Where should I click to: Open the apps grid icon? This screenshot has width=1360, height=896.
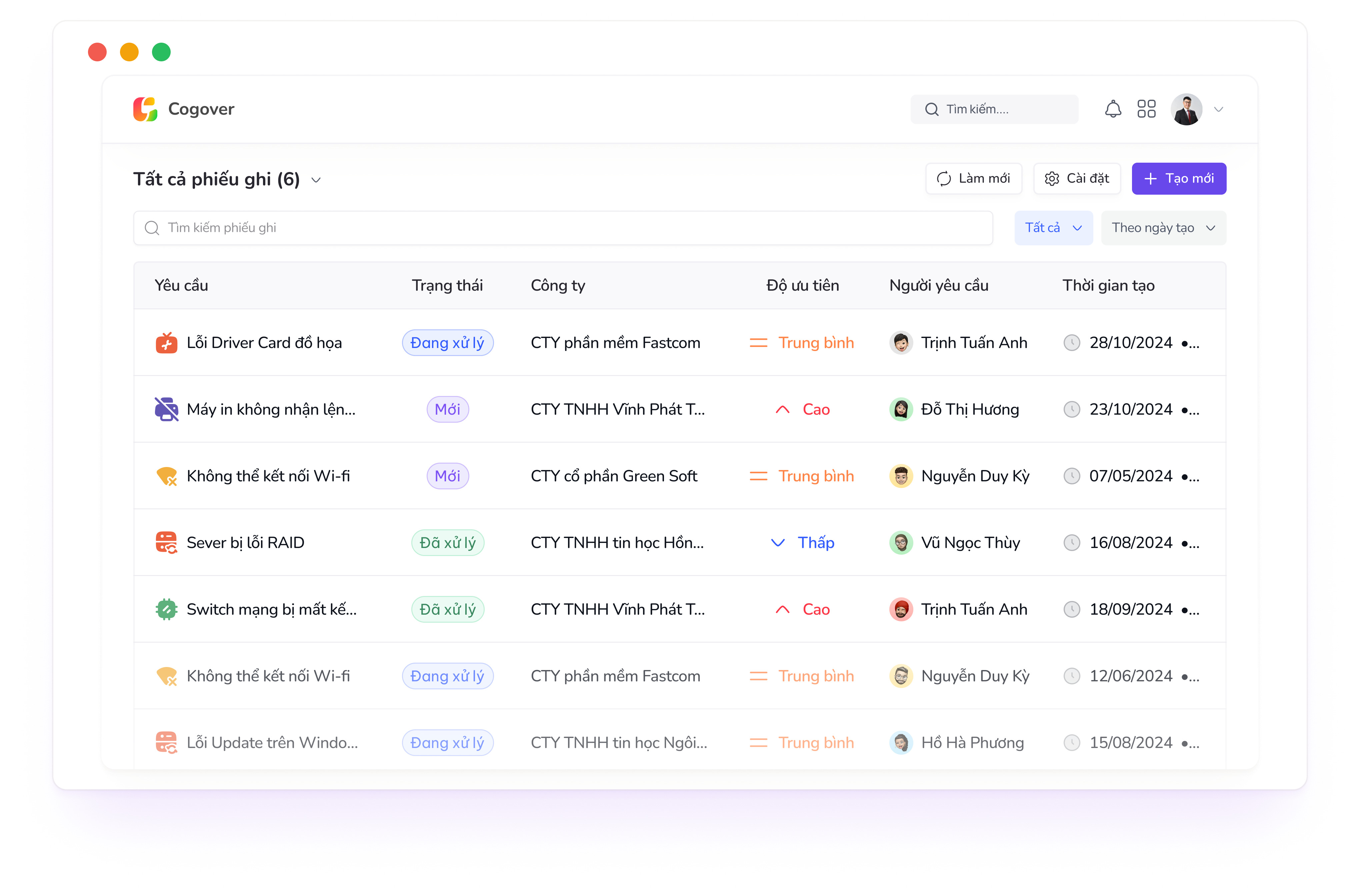click(1146, 109)
